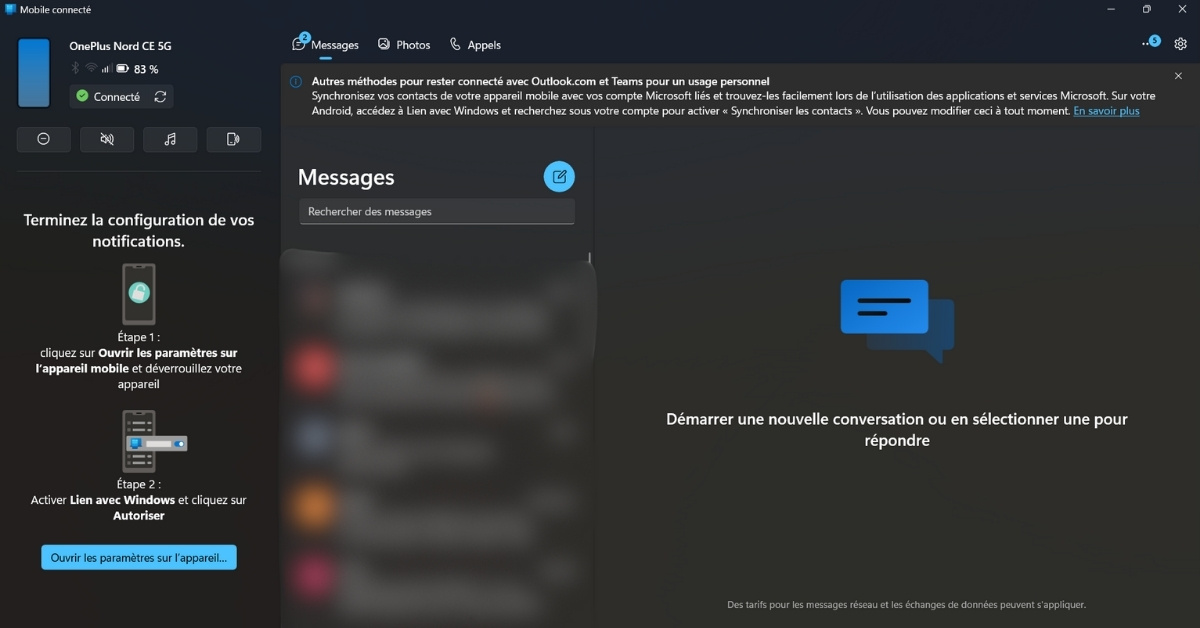Viewport: 1200px width, 628px height.
Task: Switch to the Messages tab
Action: (x=325, y=45)
